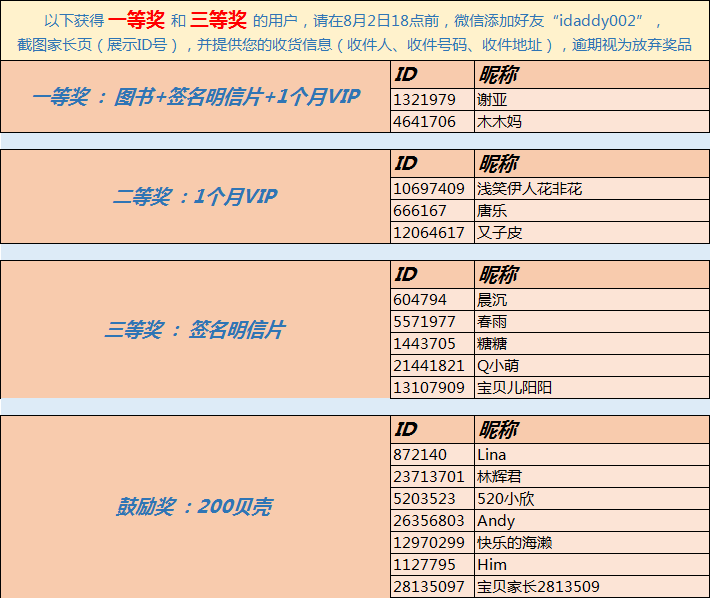Click the nickname 浅笑伊人花非花

[x=530, y=188]
